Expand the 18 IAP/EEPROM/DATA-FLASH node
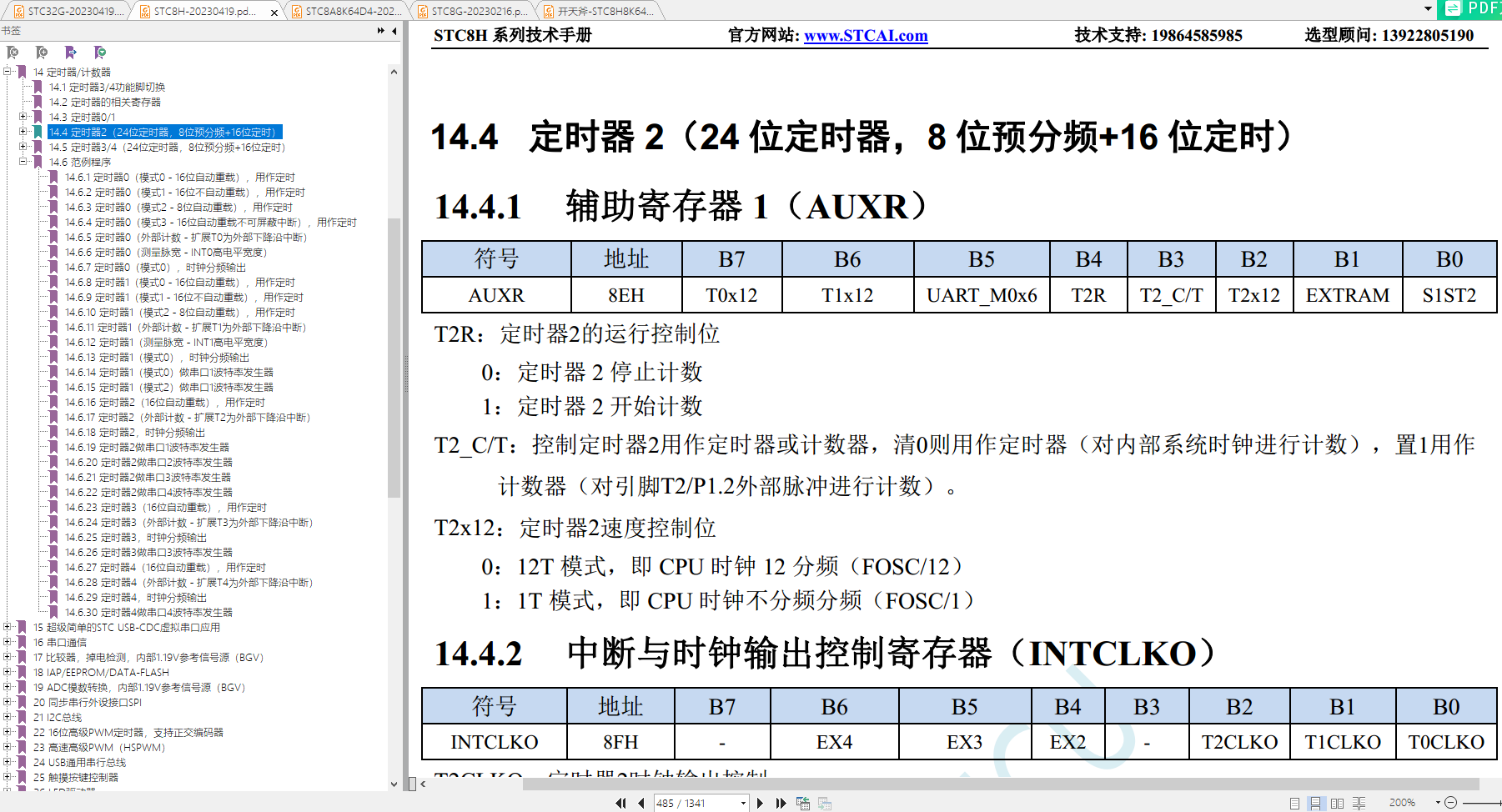 (8, 672)
